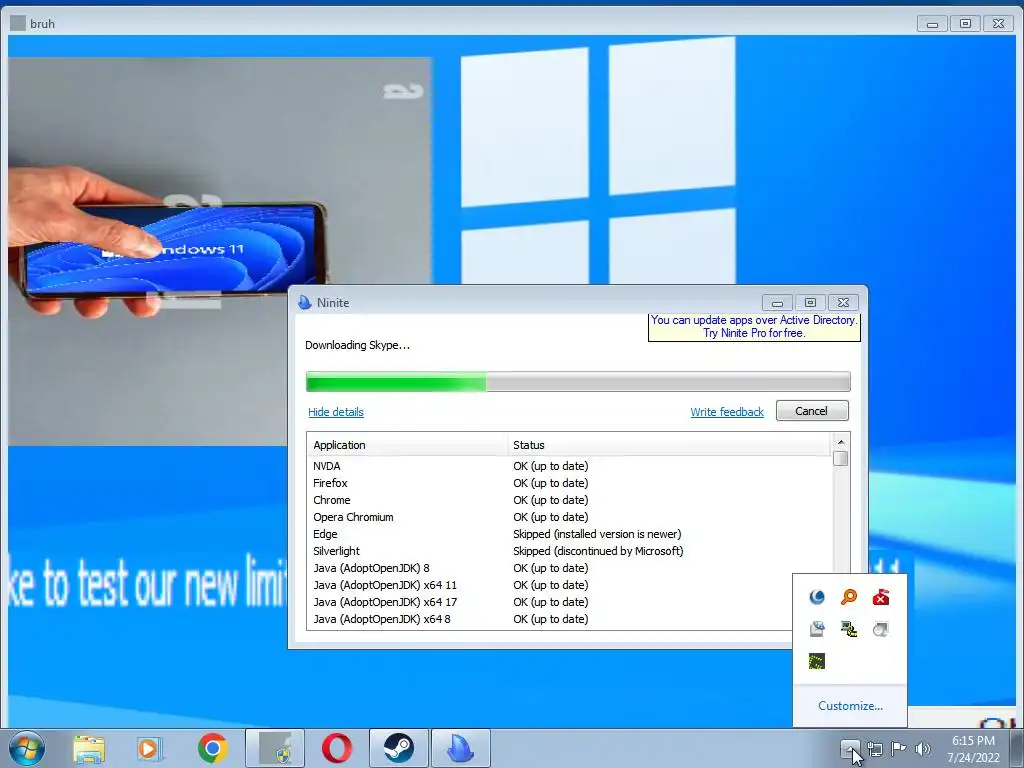Click the orange magnifier tray icon

(x=848, y=597)
